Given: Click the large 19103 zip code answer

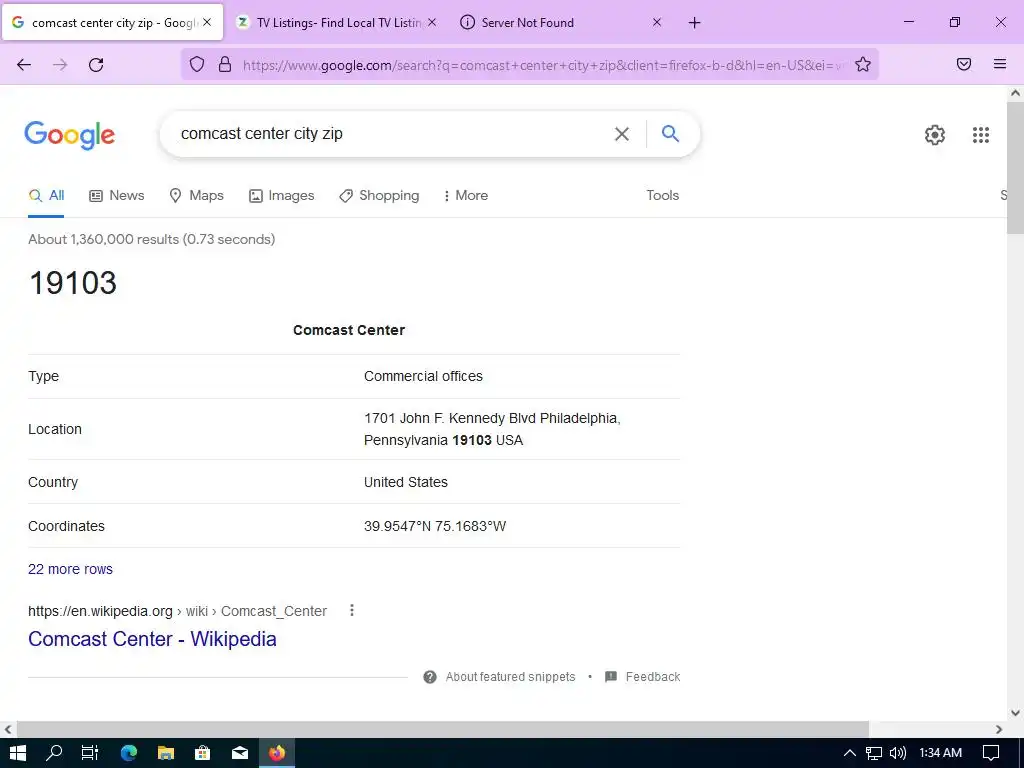Looking at the screenshot, I should [72, 283].
